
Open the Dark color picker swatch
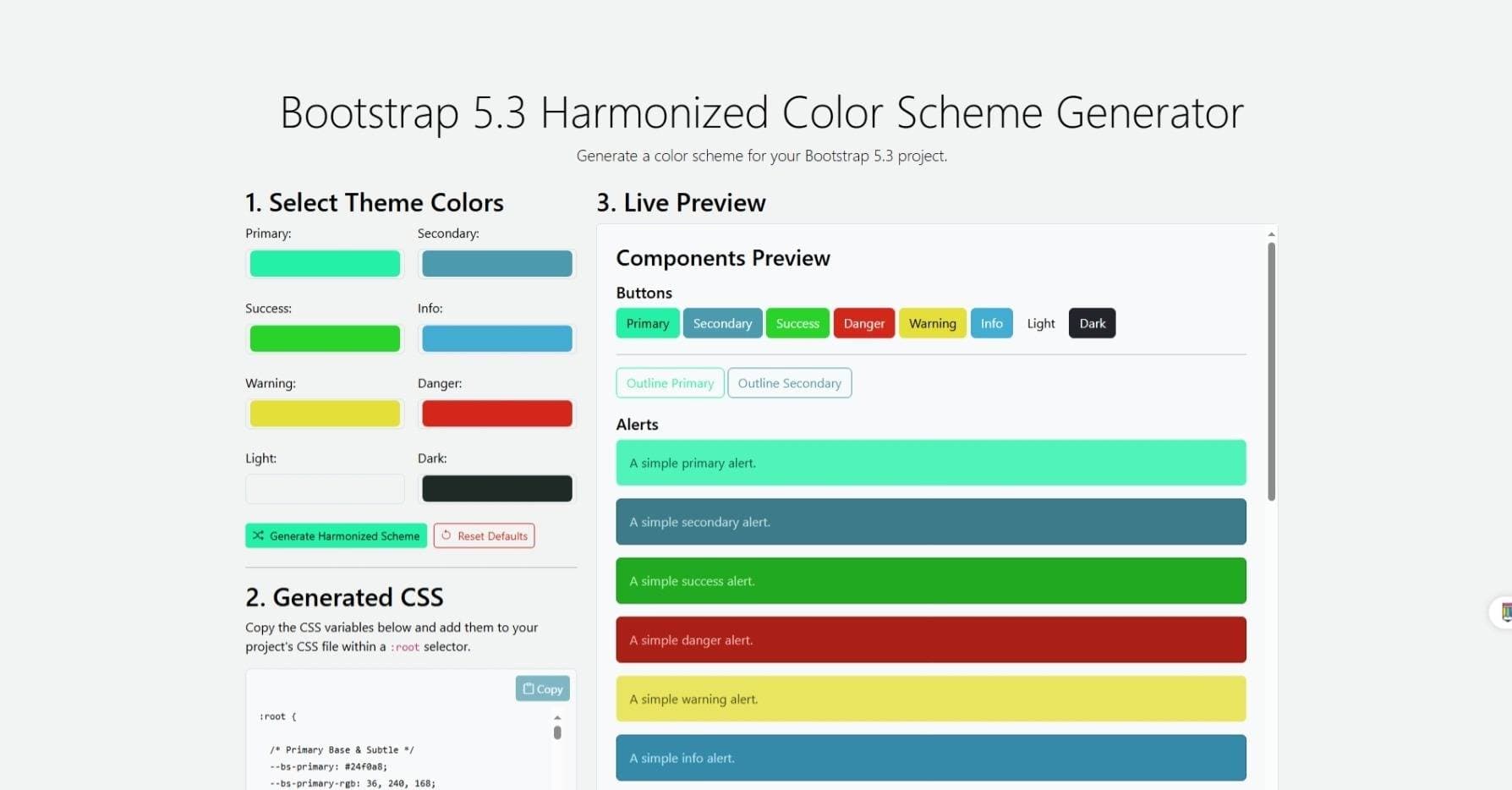click(x=496, y=488)
